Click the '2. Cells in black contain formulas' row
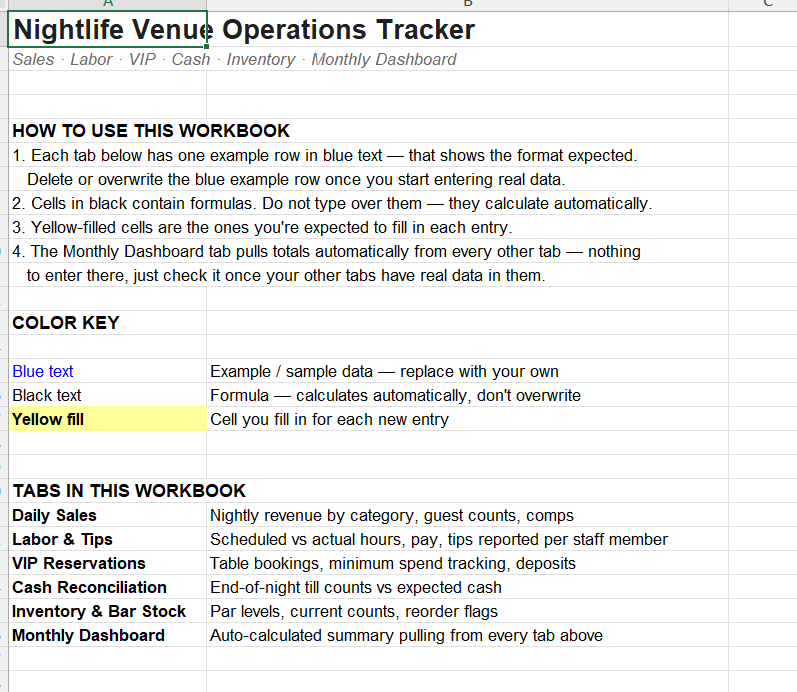 tap(332, 203)
